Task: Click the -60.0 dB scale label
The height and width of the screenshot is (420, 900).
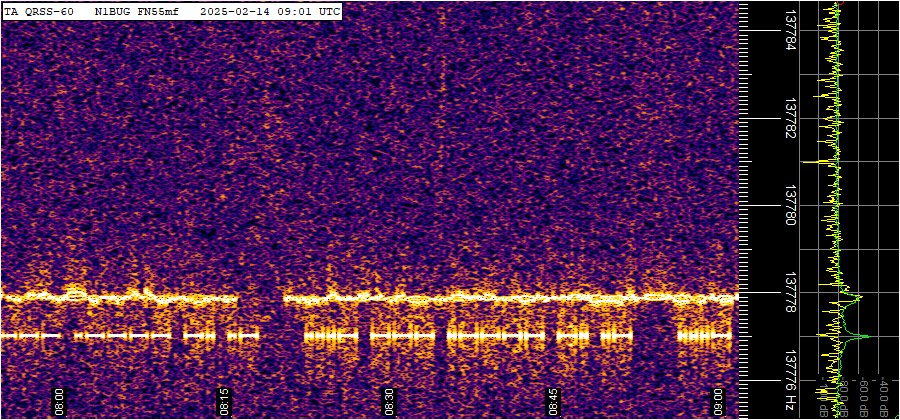Action: (x=862, y=397)
